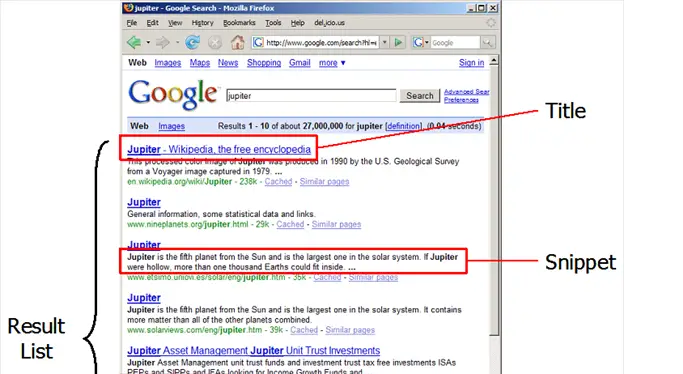Viewport: 683px width, 374px height.
Task: Open the nineplanets.org Jupiter result title
Action: pos(144,202)
